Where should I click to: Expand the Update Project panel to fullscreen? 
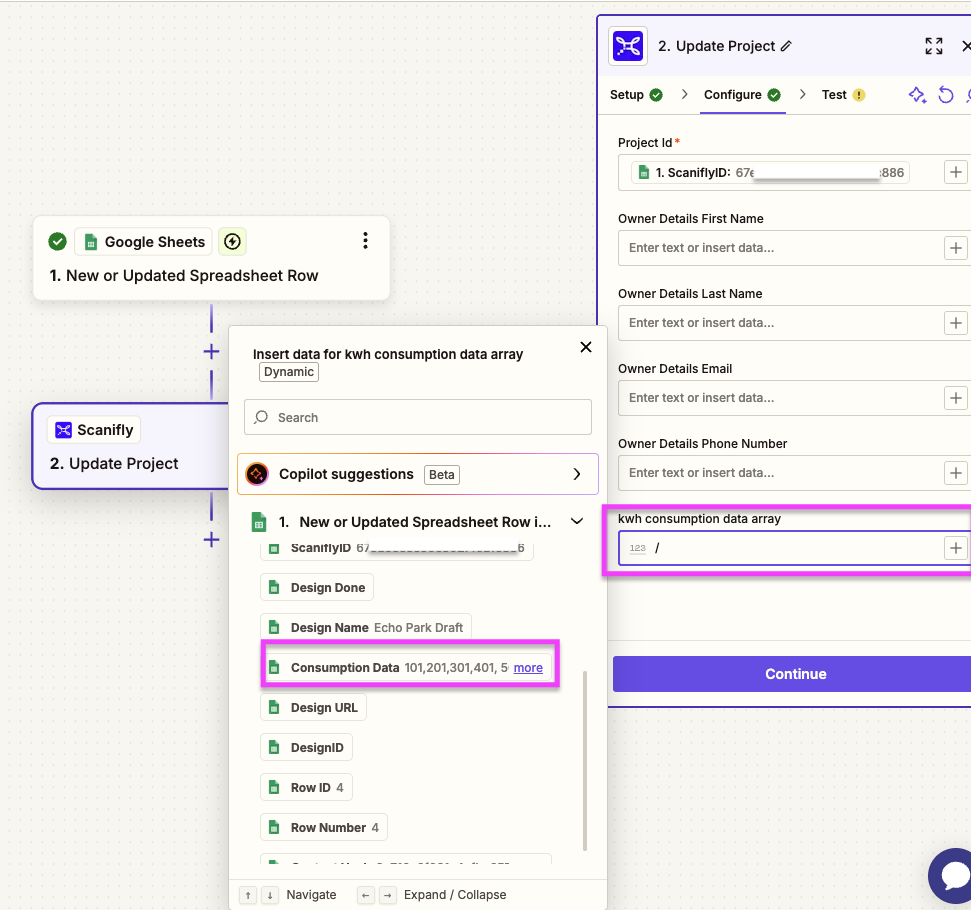(934, 46)
